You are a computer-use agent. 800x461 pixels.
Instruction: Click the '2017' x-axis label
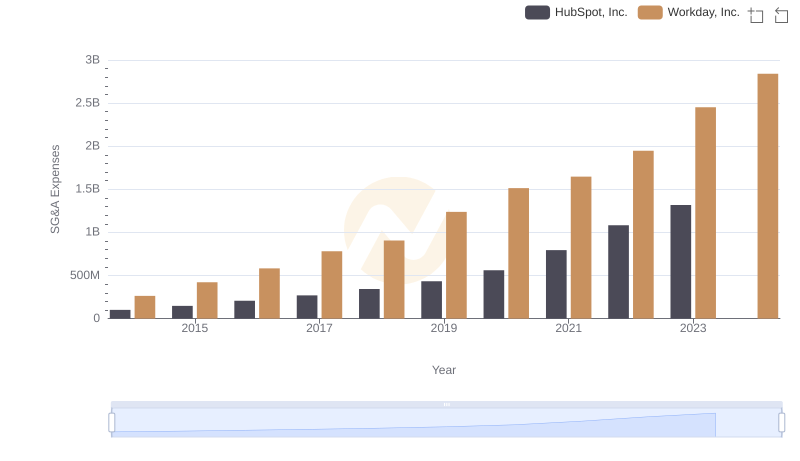pyautogui.click(x=319, y=328)
